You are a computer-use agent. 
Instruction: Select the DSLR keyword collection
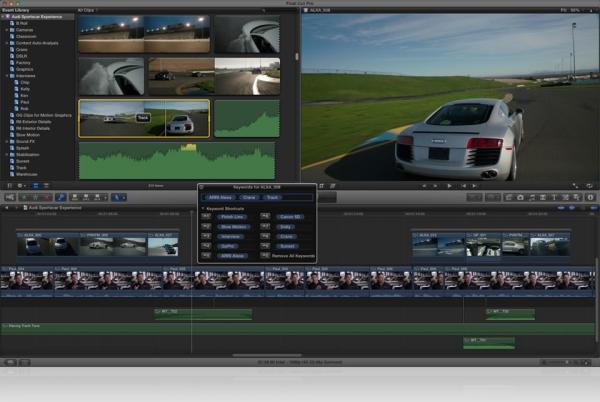[x=21, y=56]
